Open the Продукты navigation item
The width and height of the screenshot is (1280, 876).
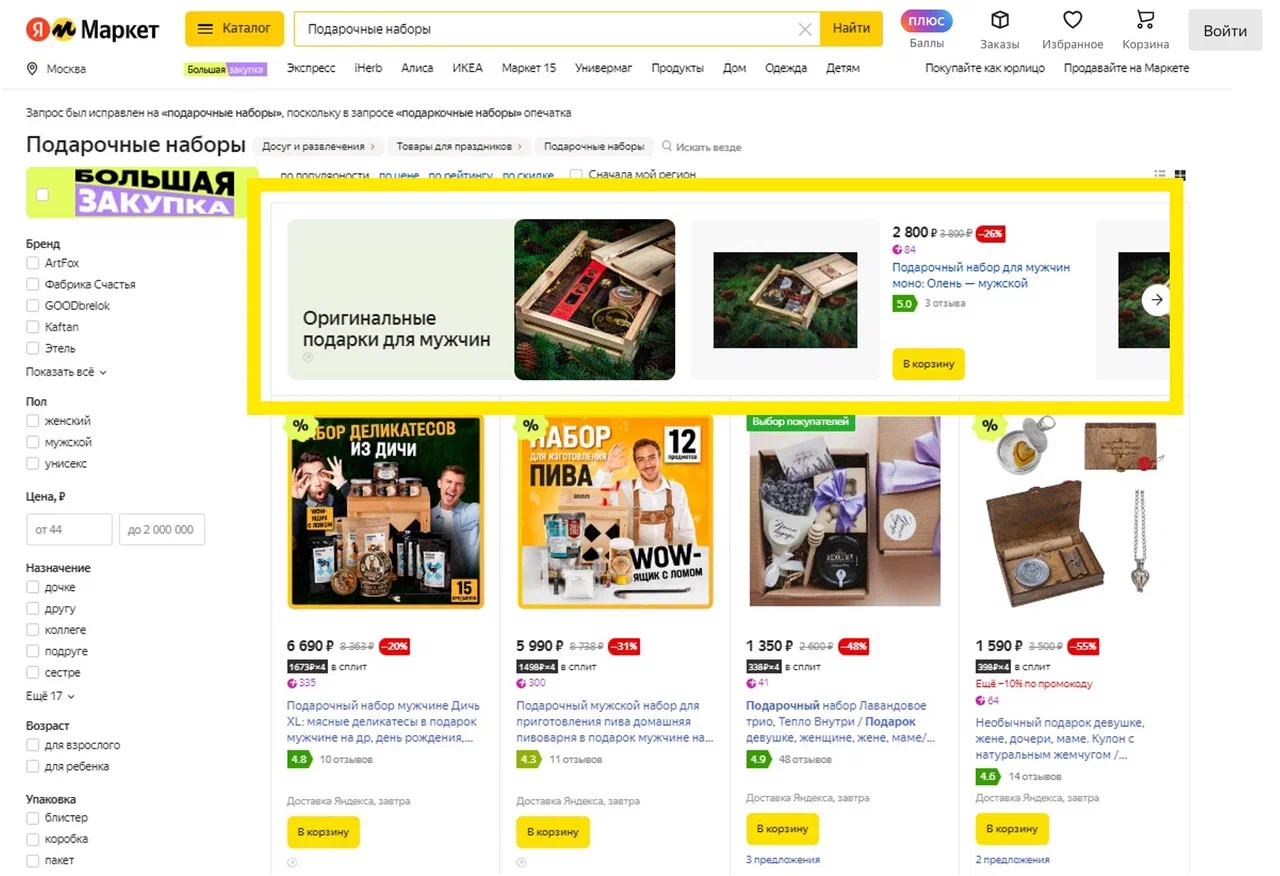(x=678, y=68)
